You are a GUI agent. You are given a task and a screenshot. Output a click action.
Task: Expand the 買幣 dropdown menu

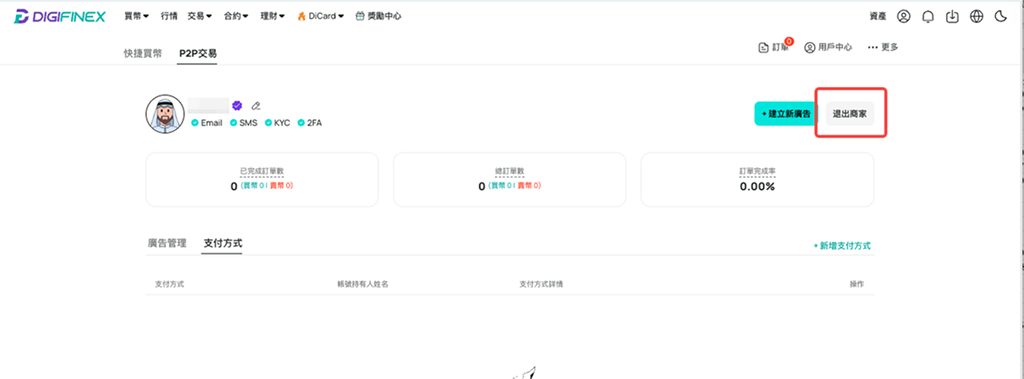[x=136, y=16]
